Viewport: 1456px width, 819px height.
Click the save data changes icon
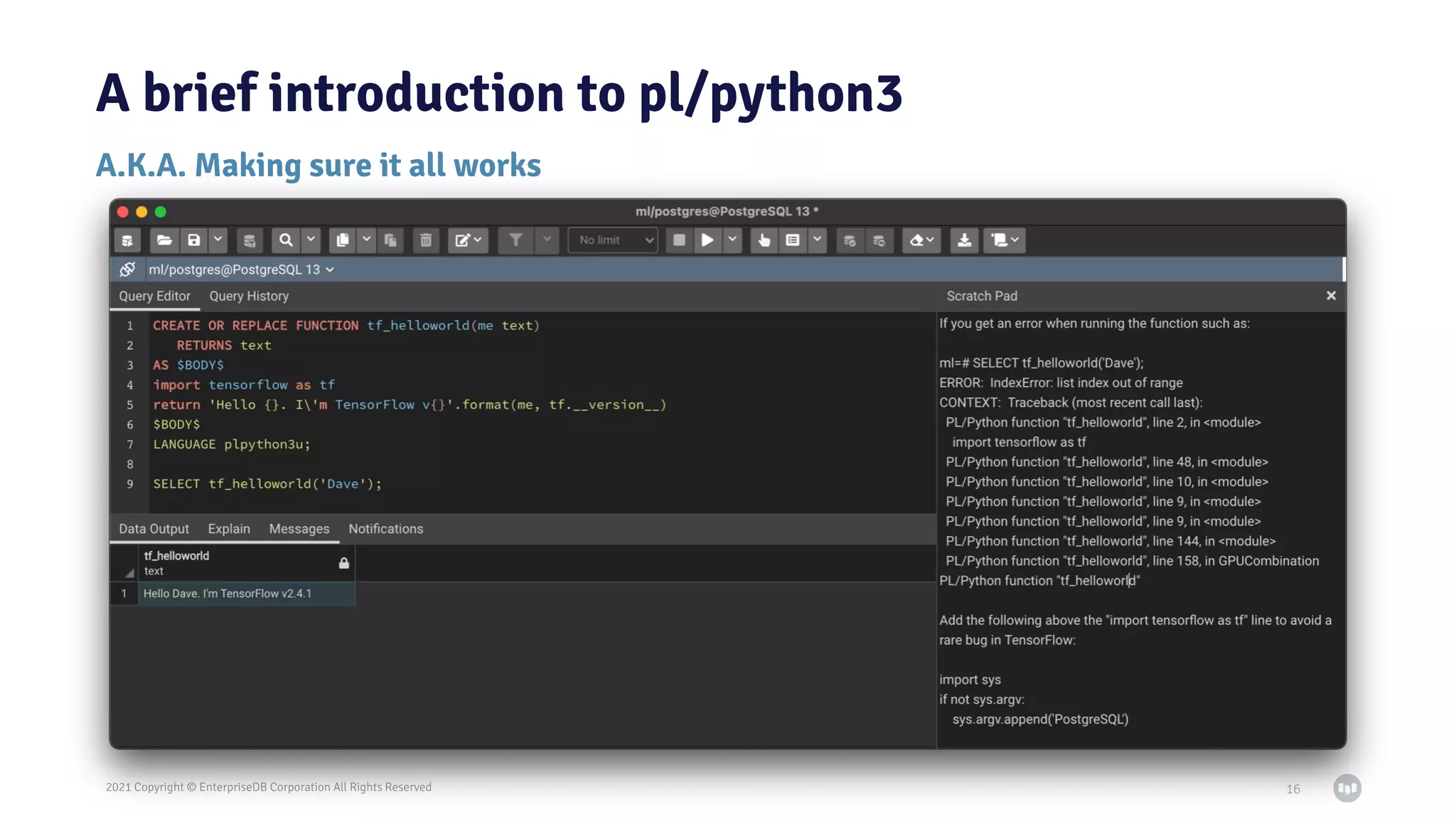[250, 240]
